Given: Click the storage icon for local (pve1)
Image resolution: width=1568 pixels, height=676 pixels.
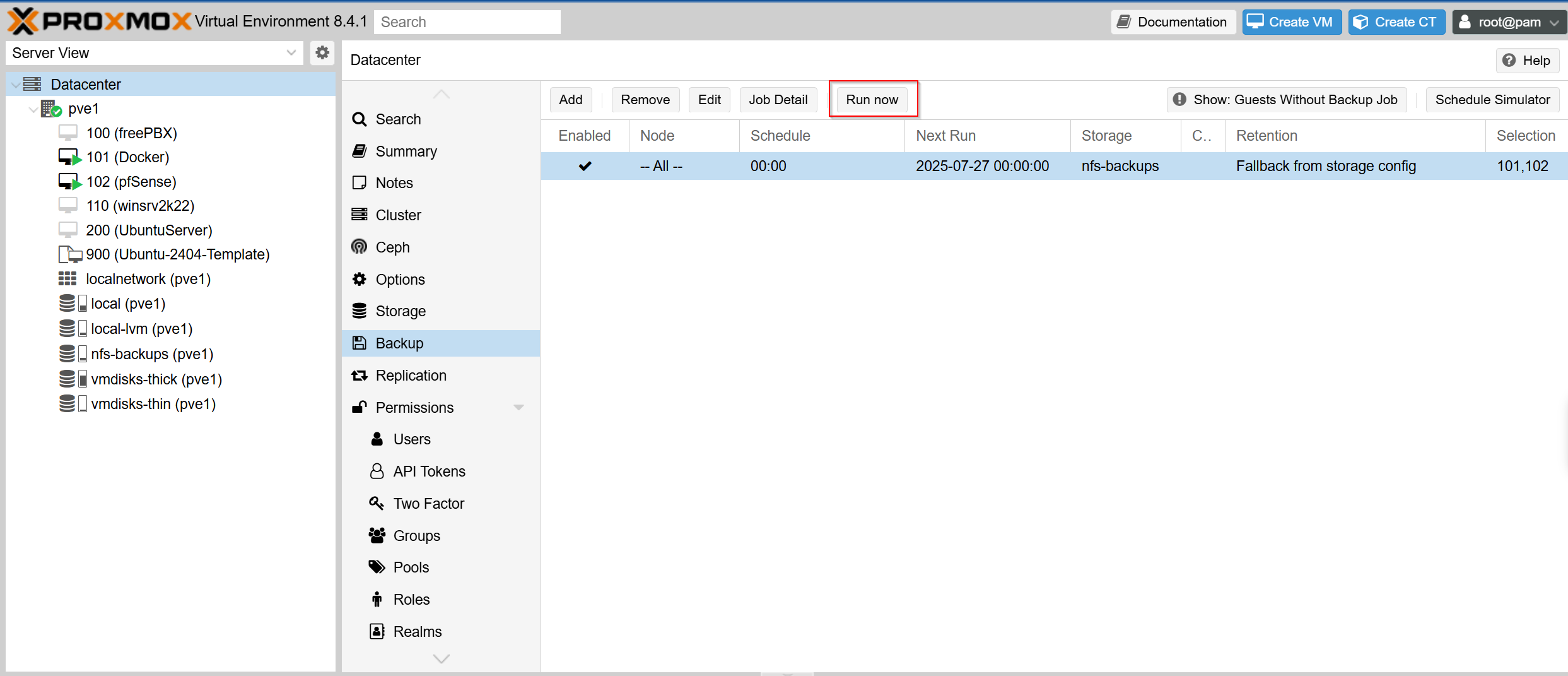Looking at the screenshot, I should (x=73, y=304).
